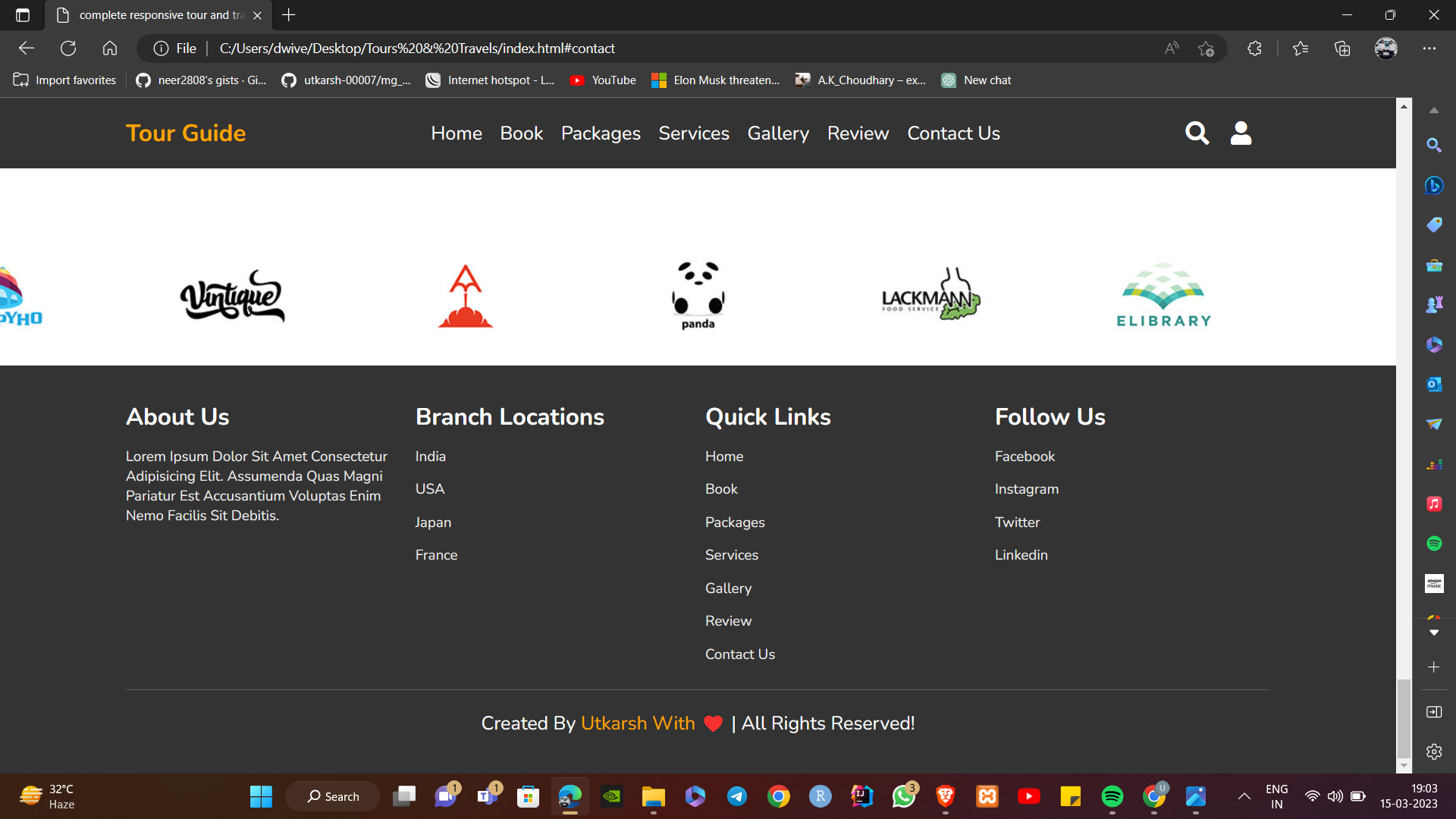This screenshot has width=1456, height=819.
Task: Open browser Settings and more menu
Action: [x=1429, y=49]
